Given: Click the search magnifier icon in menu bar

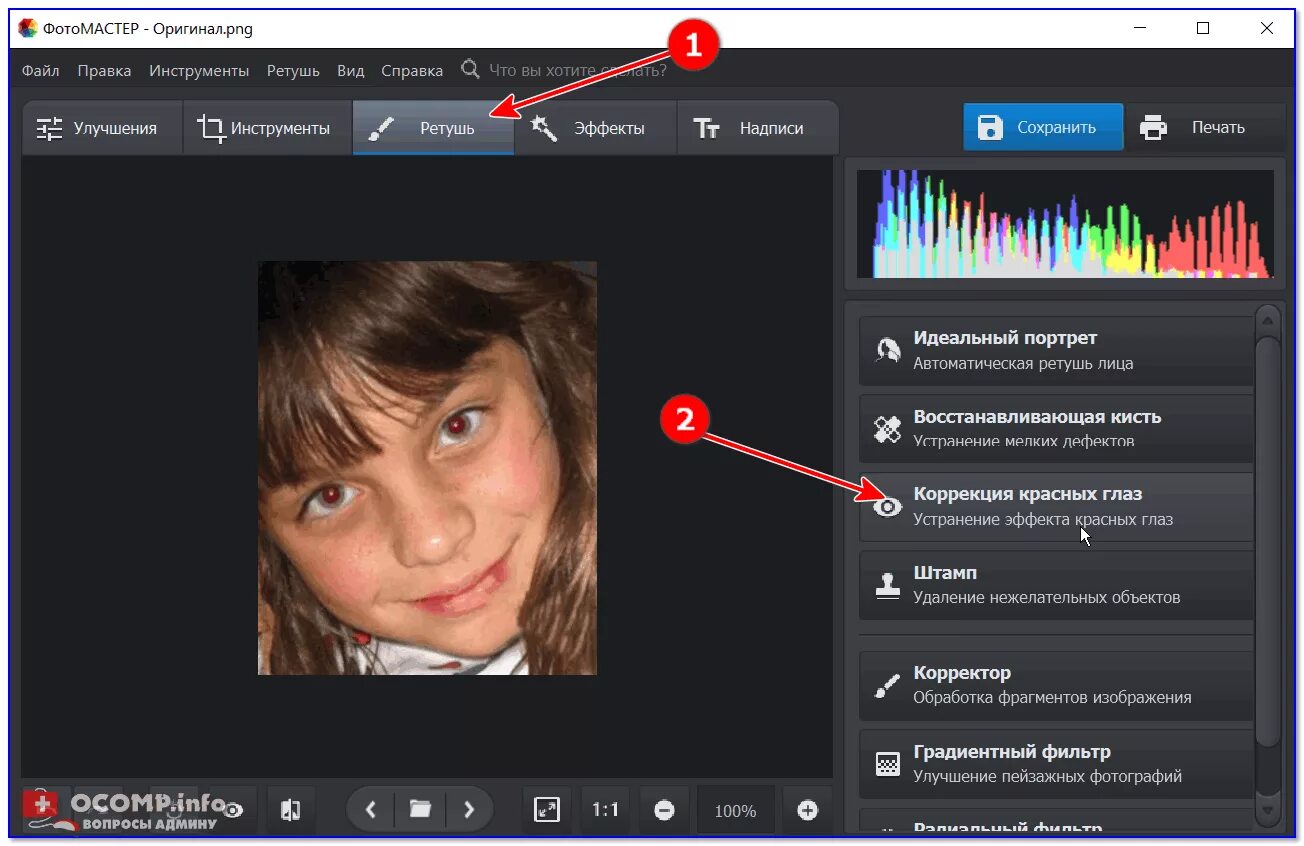Looking at the screenshot, I should (x=470, y=69).
